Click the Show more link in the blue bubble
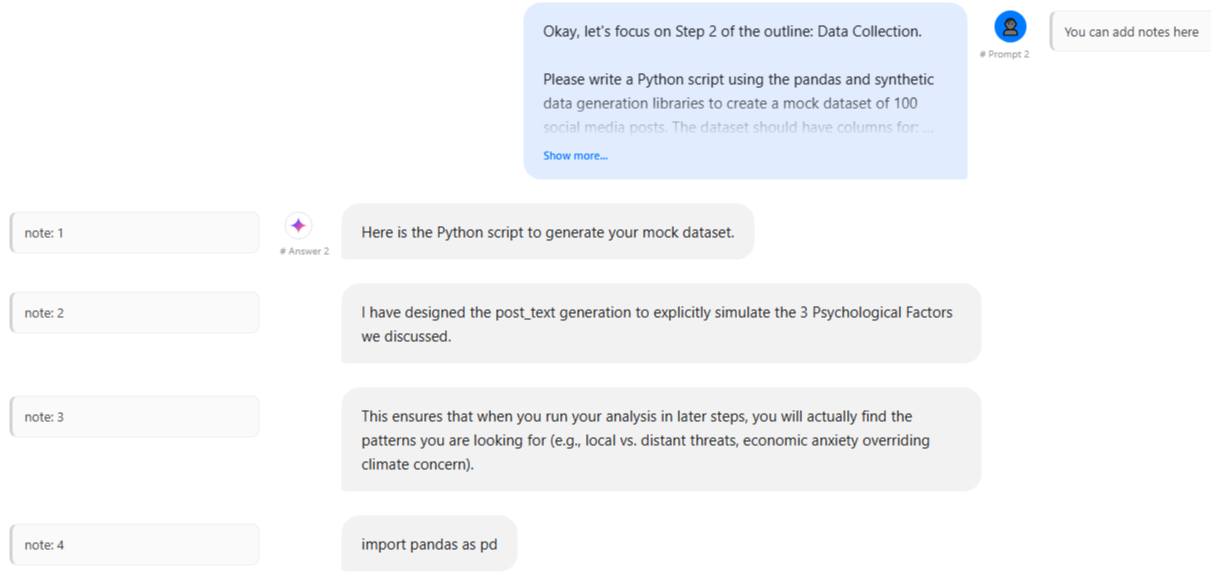 [575, 155]
